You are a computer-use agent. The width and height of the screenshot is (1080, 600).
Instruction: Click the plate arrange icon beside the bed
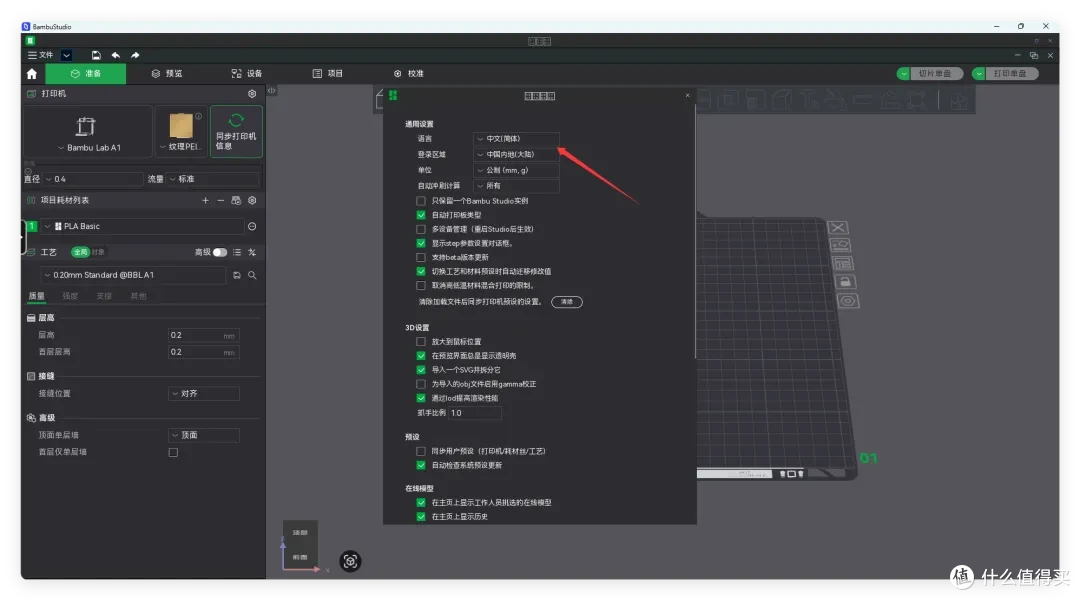tap(843, 263)
